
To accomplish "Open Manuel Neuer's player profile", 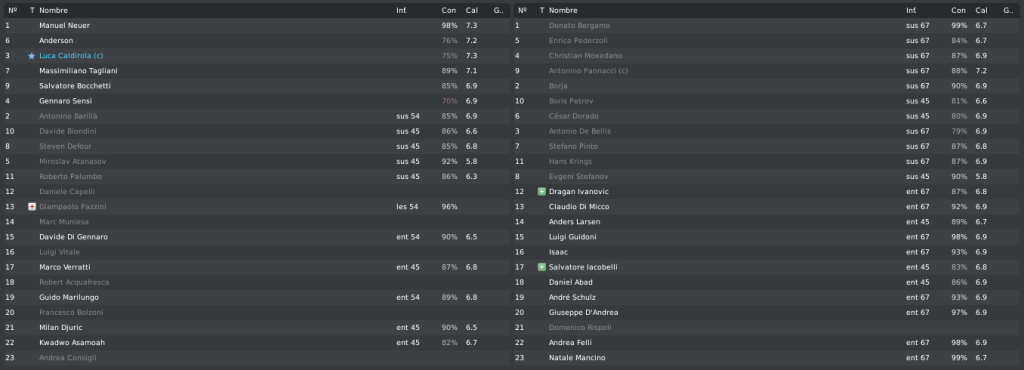I will [65, 25].
